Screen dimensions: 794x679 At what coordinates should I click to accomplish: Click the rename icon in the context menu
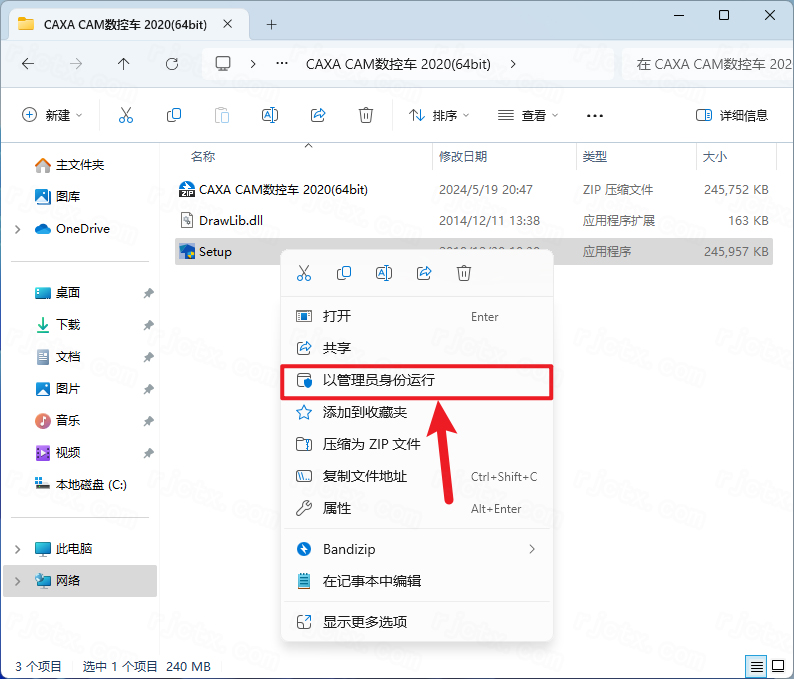(x=384, y=273)
